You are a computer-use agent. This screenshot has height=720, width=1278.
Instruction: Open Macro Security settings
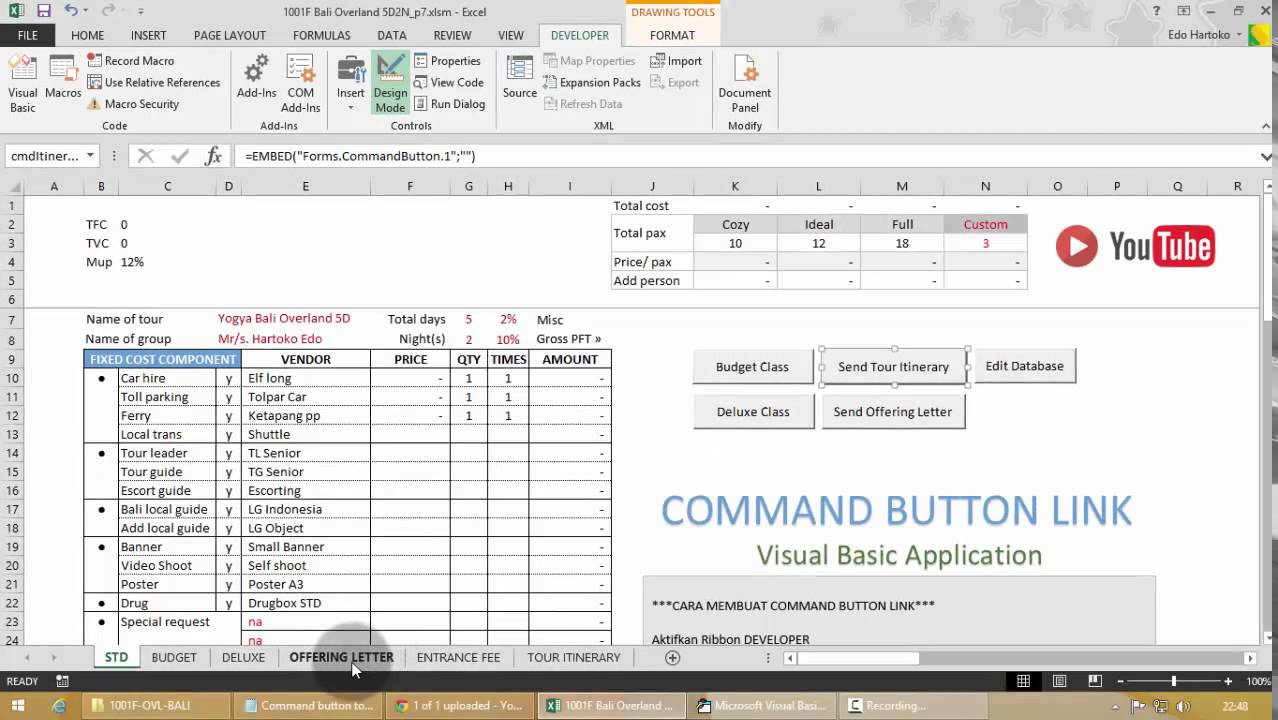[133, 104]
